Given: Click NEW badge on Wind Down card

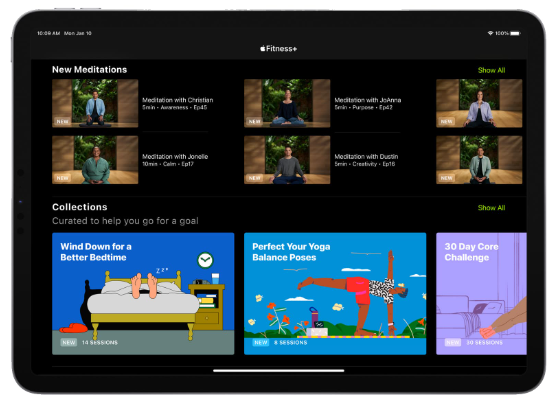Looking at the screenshot, I should point(69,343).
